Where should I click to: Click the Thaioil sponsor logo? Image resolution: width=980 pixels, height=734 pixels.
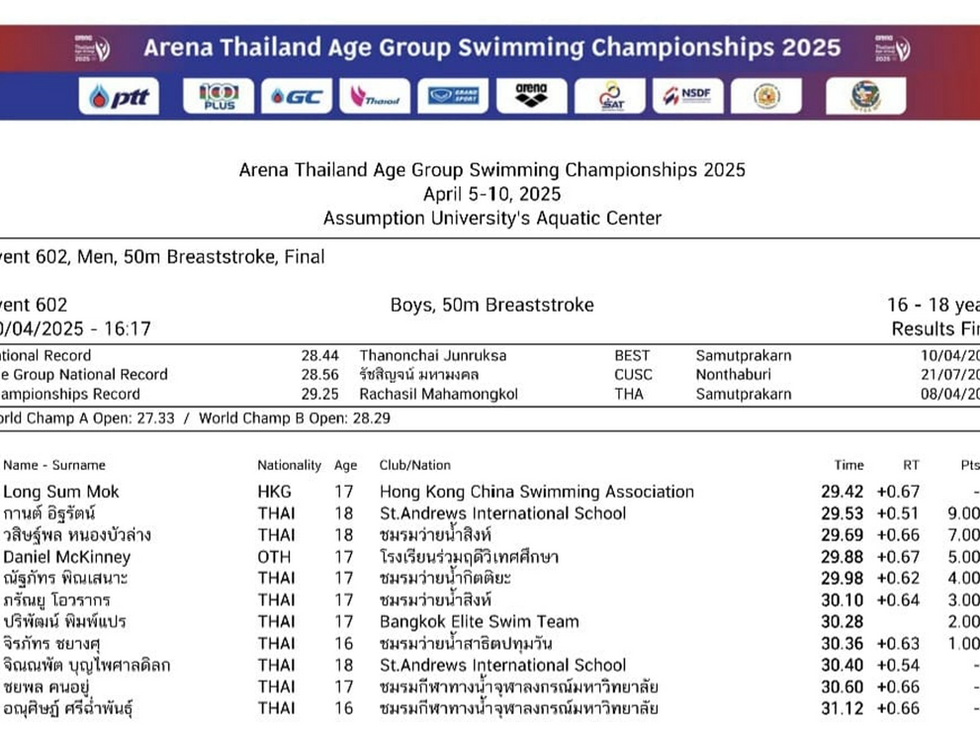[x=374, y=96]
